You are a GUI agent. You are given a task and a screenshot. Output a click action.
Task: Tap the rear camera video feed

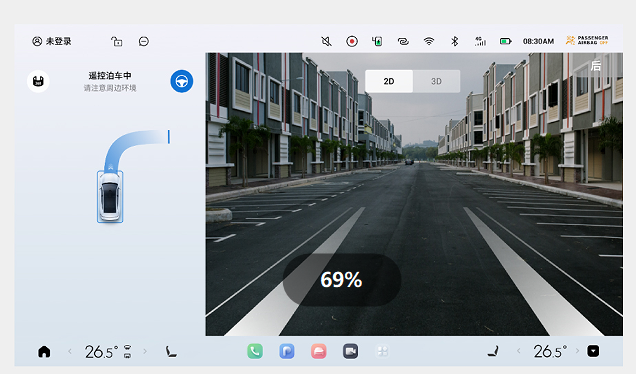pyautogui.click(x=414, y=194)
